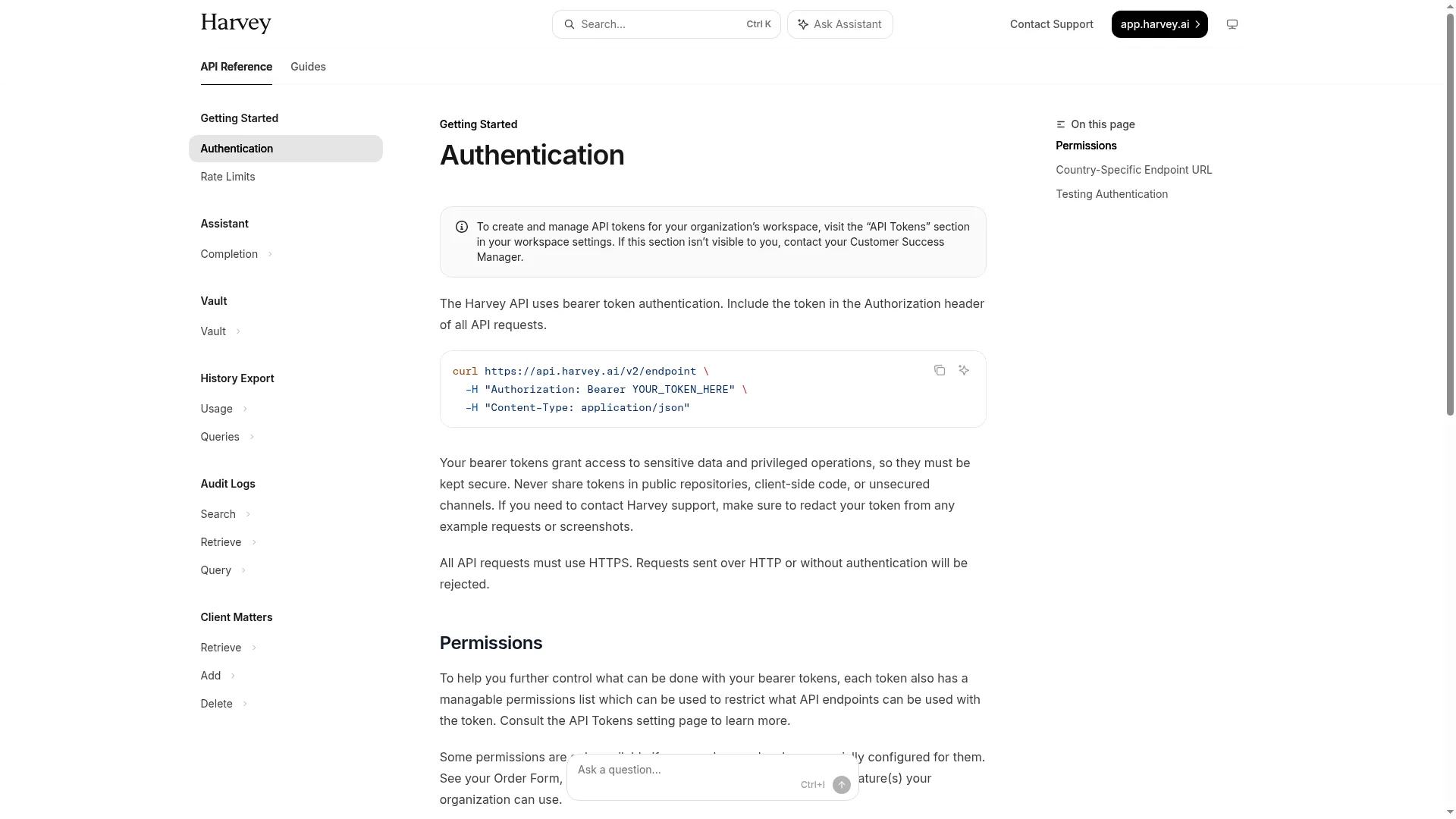Send the question with the arrow button
Screen dimensions: 1456x819
(x=842, y=785)
